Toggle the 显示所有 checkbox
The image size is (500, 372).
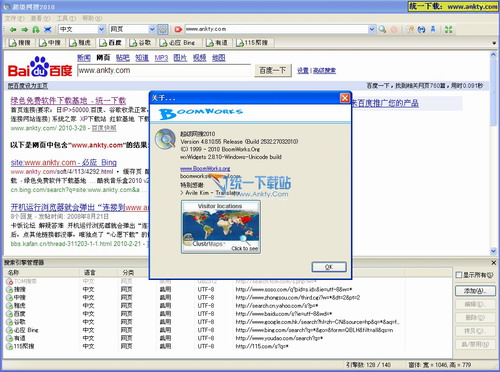point(459,275)
